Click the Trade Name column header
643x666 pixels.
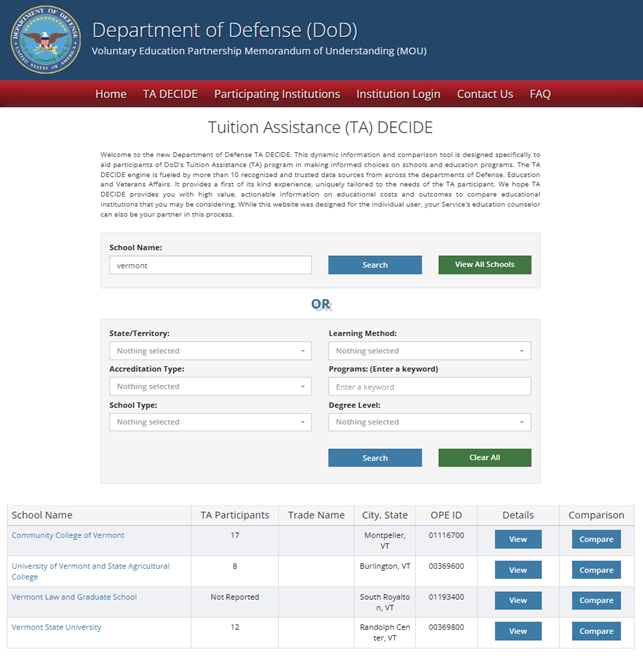point(316,515)
